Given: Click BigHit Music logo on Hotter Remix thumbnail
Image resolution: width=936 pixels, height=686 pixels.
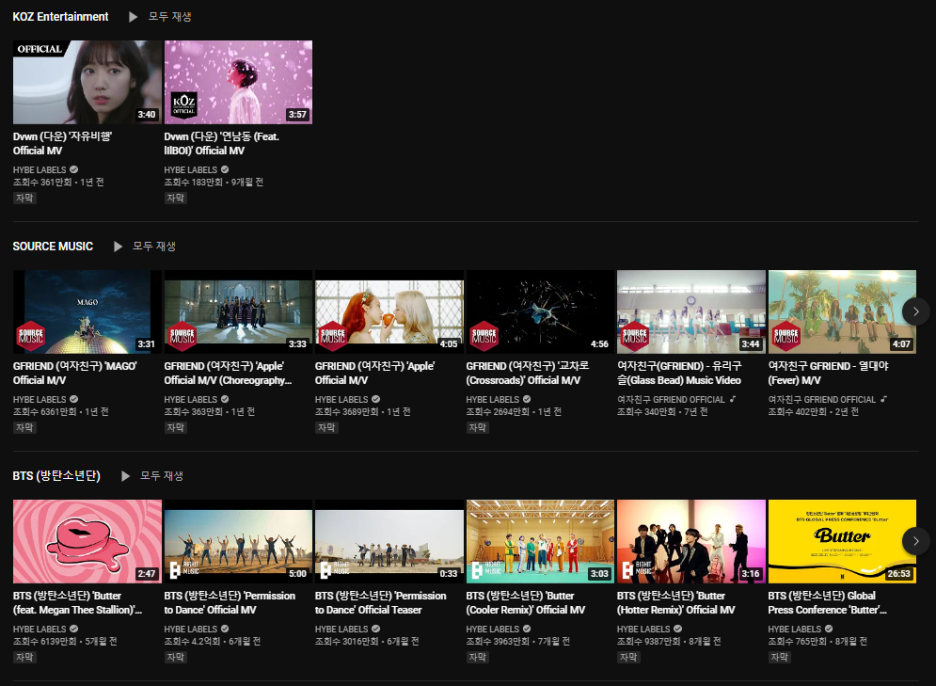Looking at the screenshot, I should point(637,570).
